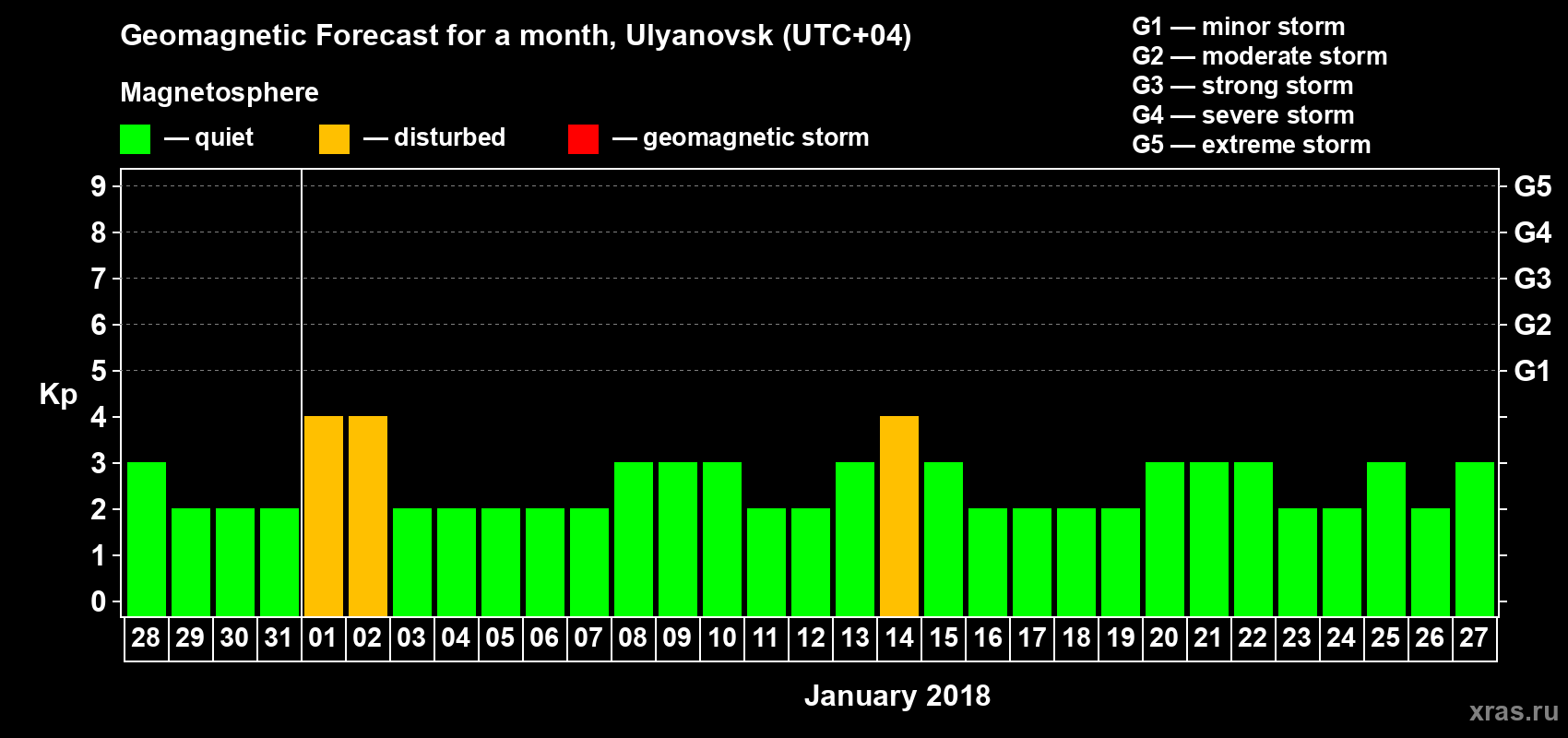Click the 'G2 — moderate storm' legend line

tap(1259, 56)
